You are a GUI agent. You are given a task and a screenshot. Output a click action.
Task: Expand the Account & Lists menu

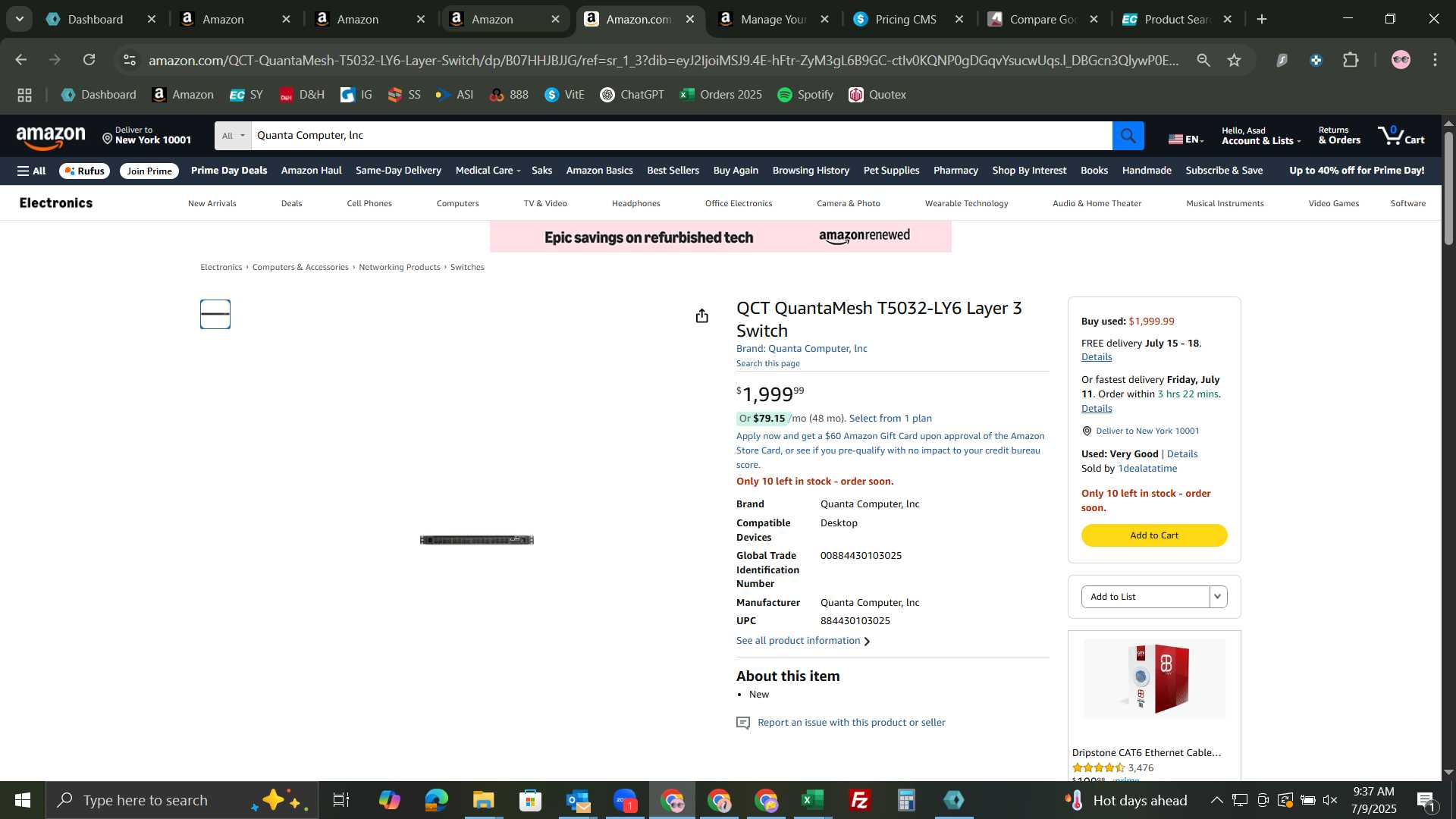(1260, 136)
